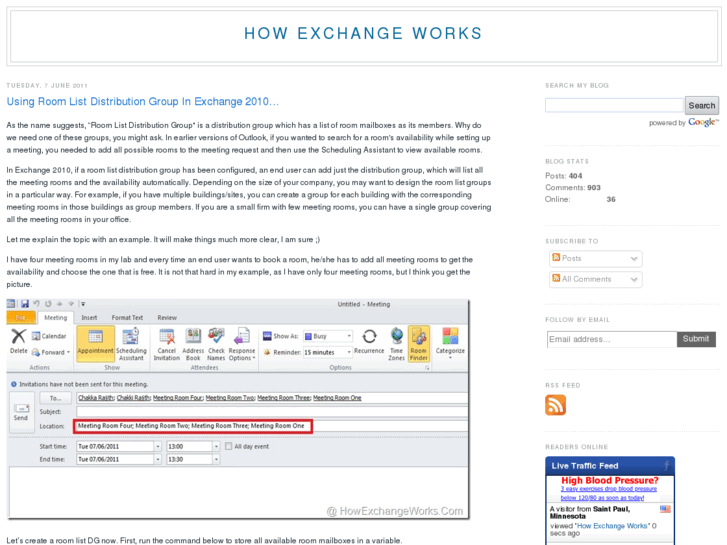The height and width of the screenshot is (545, 727).
Task: Click the Save icon in quick access toolbar
Action: pyautogui.click(x=25, y=304)
